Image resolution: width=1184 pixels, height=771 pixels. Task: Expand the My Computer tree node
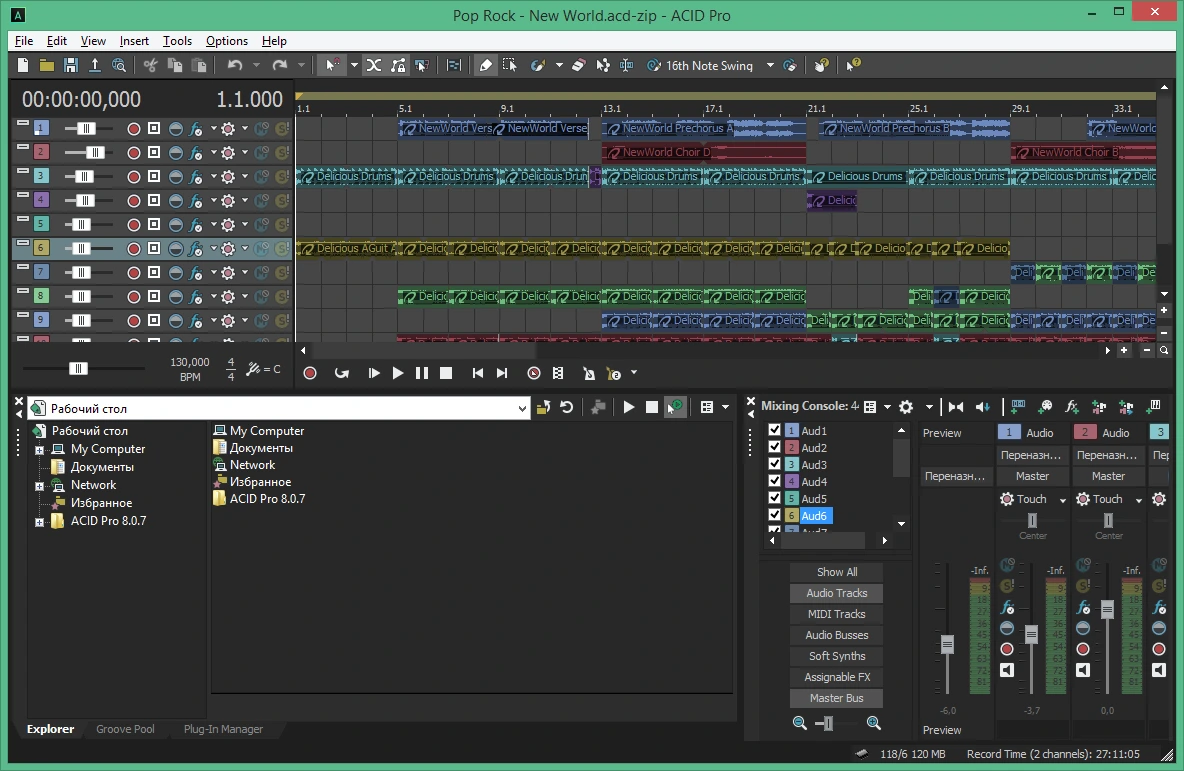tap(39, 450)
